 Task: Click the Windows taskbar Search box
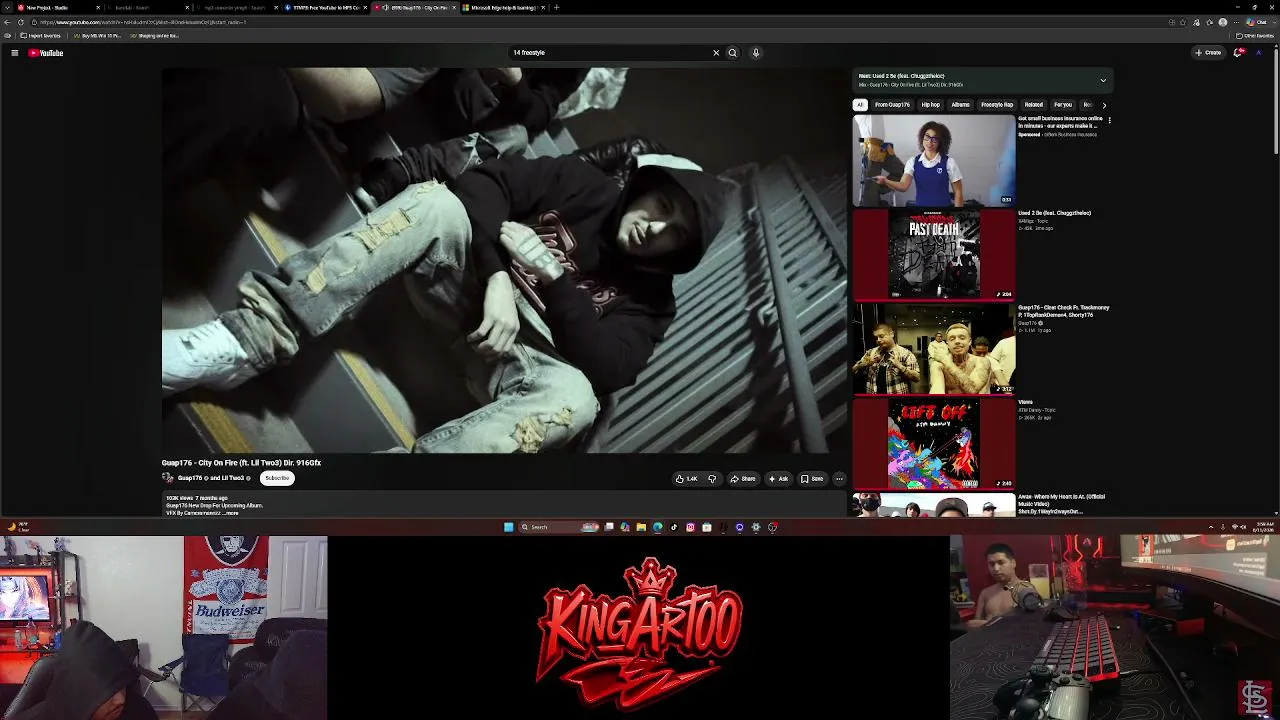(x=558, y=527)
